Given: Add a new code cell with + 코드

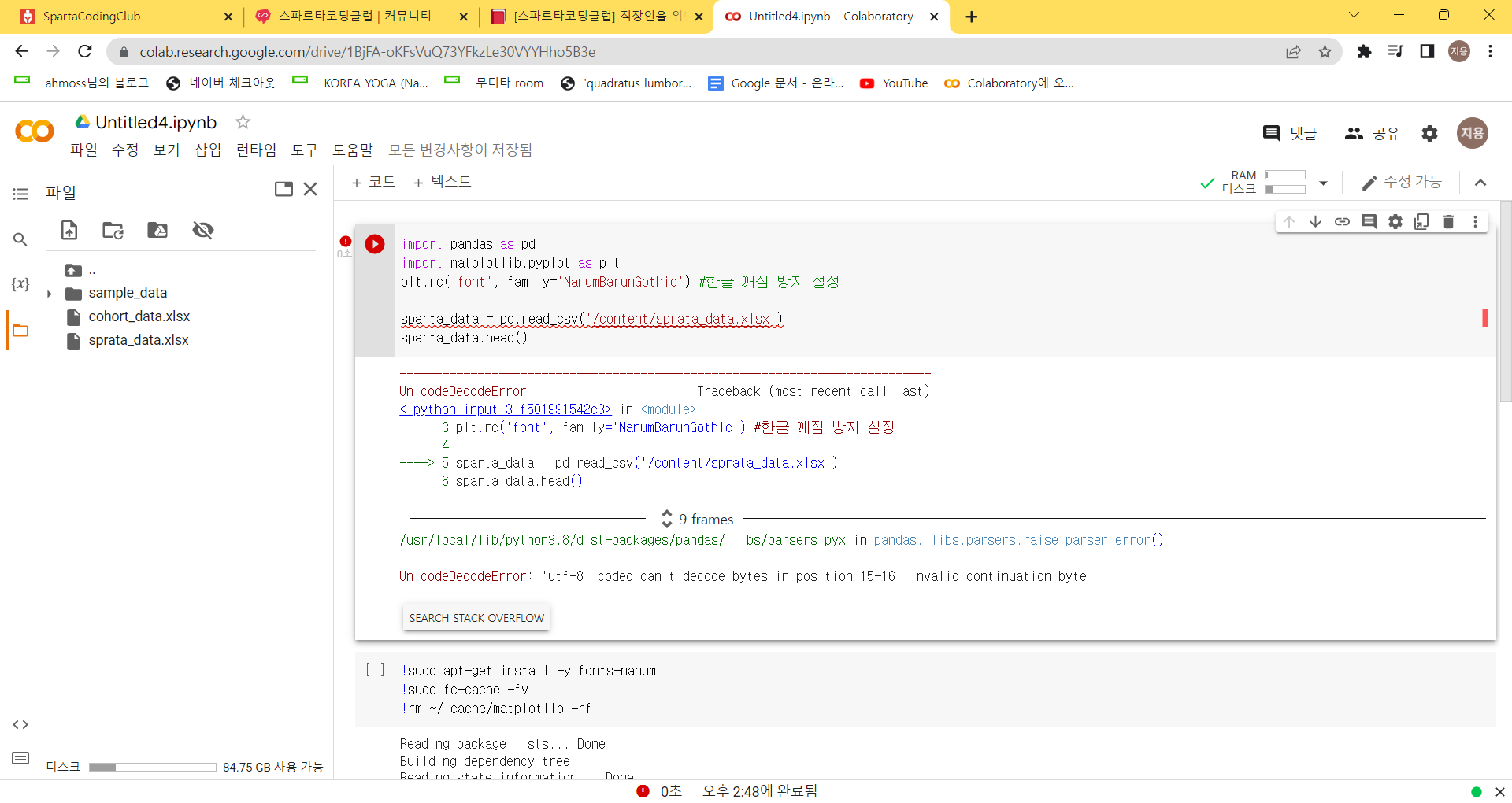Looking at the screenshot, I should pos(373,182).
